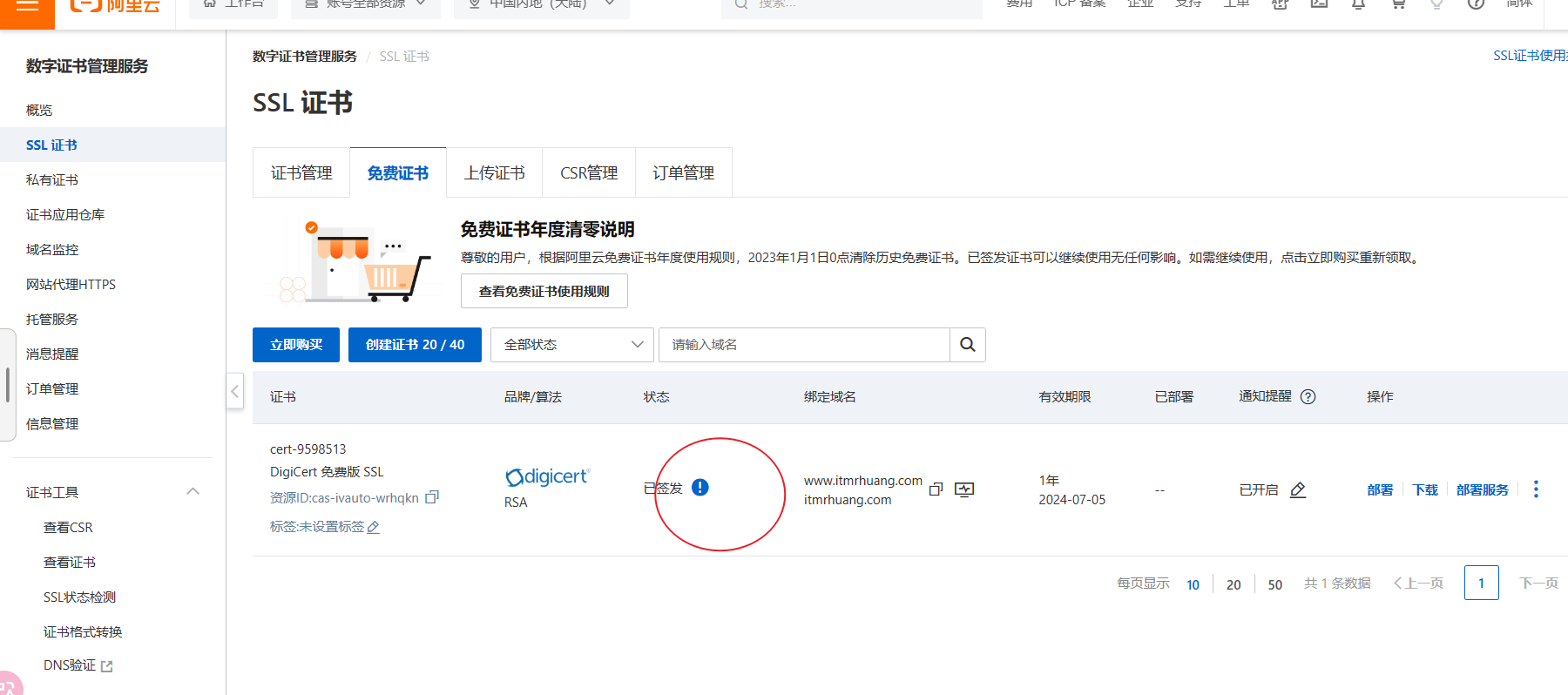The height and width of the screenshot is (695, 1568).
Task: Click 查看免费证书使用规则 button
Action: [544, 291]
